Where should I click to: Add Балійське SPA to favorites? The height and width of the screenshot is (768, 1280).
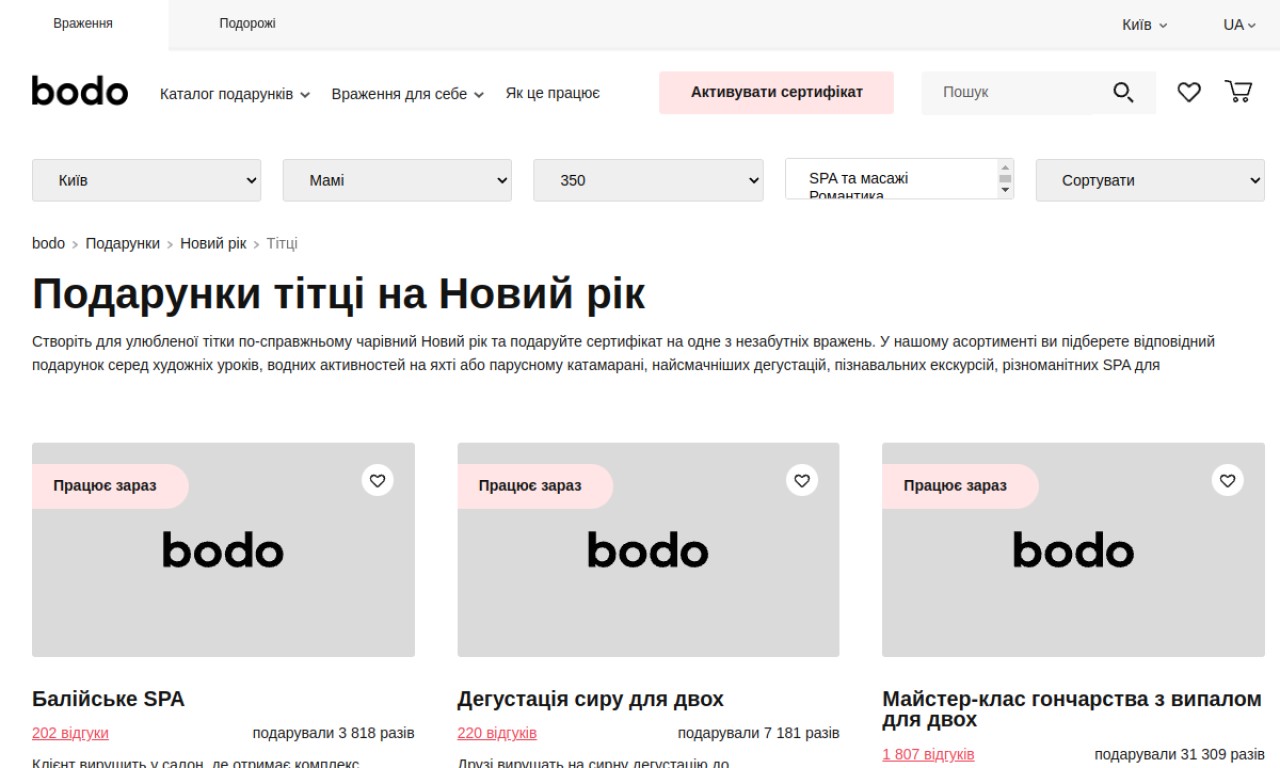(377, 480)
